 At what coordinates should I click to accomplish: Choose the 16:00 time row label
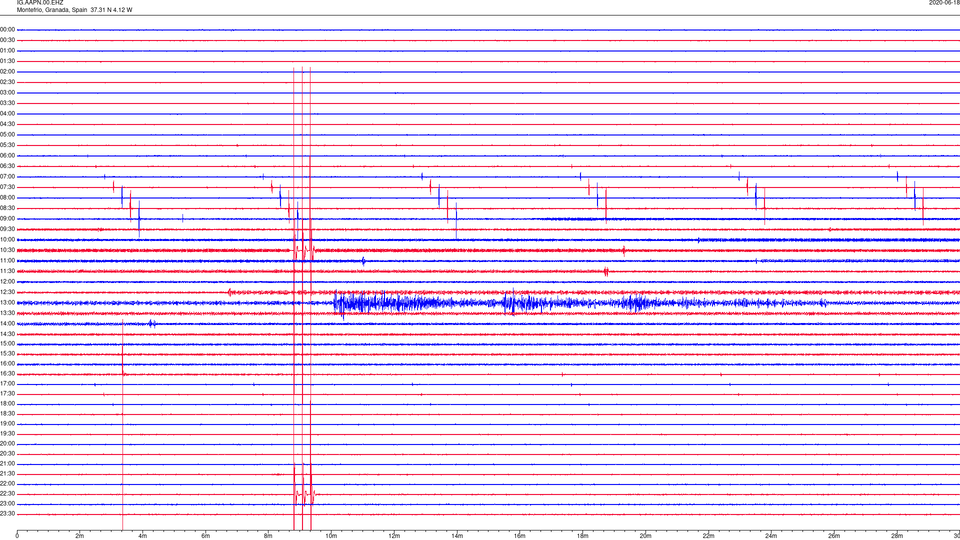click(x=8, y=364)
